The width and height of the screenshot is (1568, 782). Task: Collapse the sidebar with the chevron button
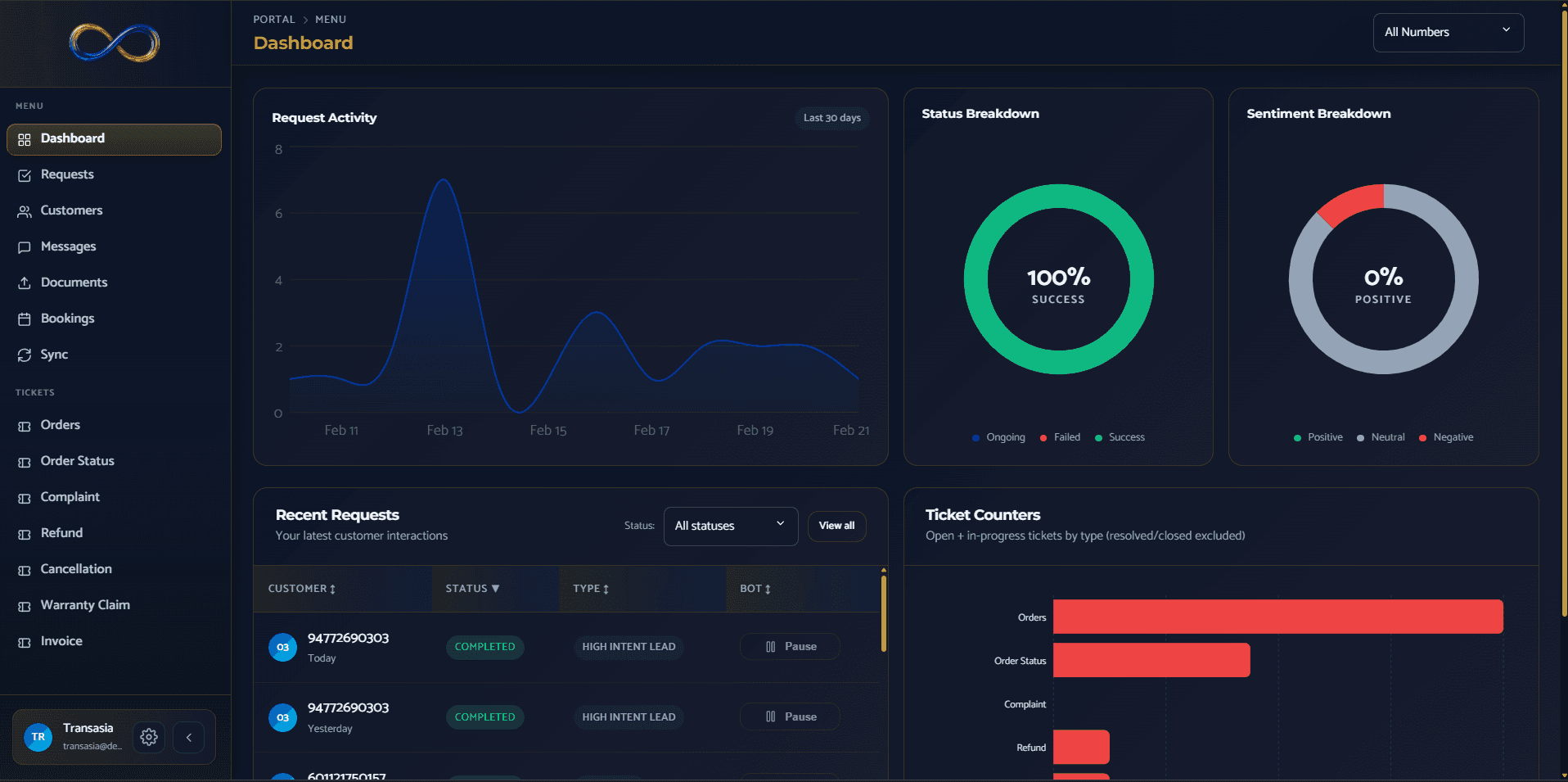pos(188,737)
